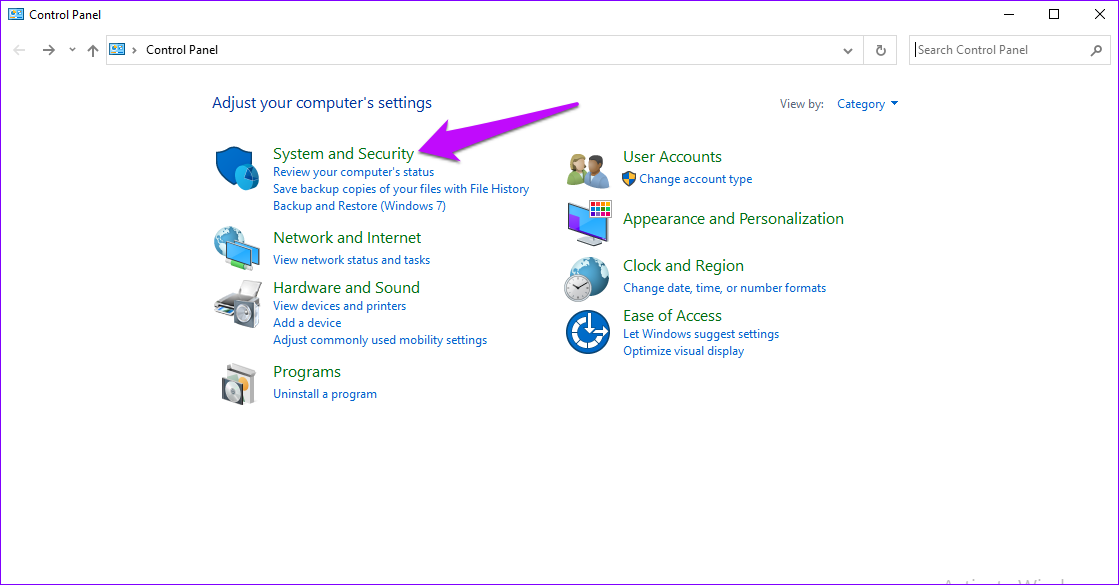Viewport: 1119px width, 585px height.
Task: Click Change date, time, or number formats
Action: [x=724, y=288]
